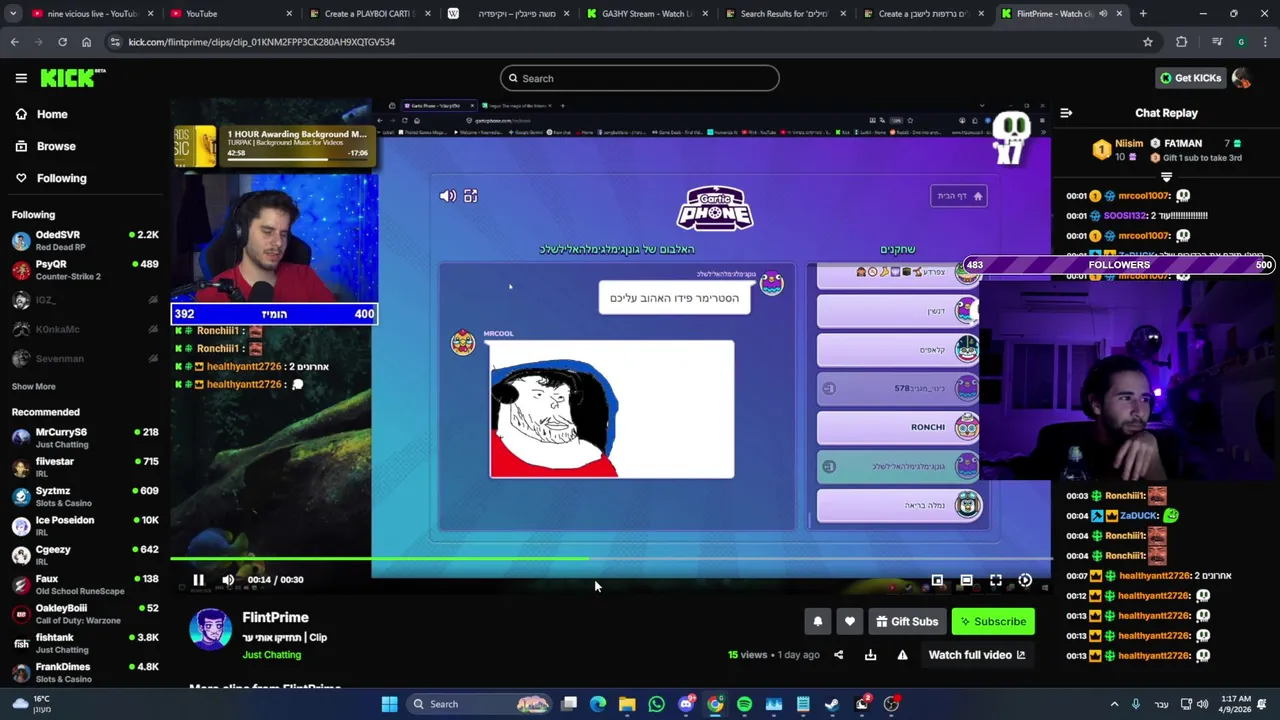Go back in browser history
1280x720 pixels.
pos(14,42)
